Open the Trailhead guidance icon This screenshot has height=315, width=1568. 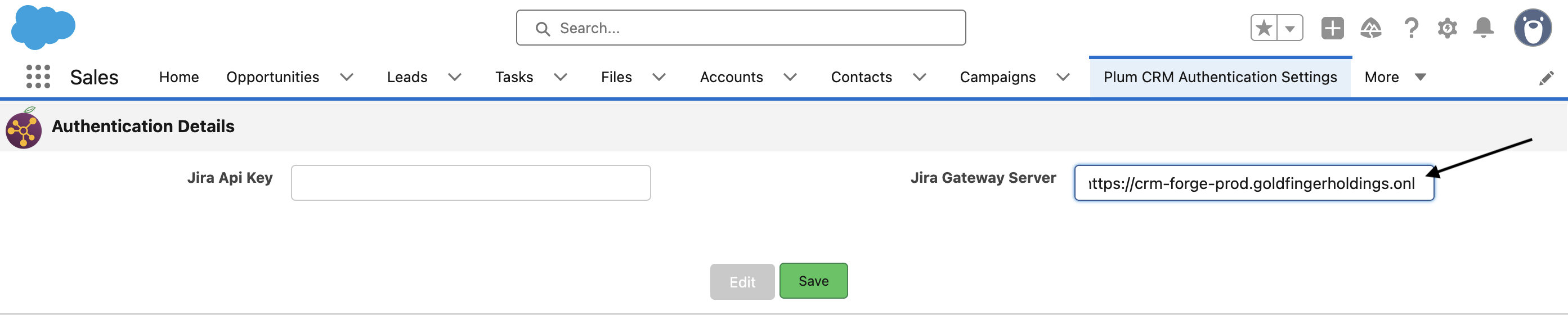click(x=1371, y=28)
